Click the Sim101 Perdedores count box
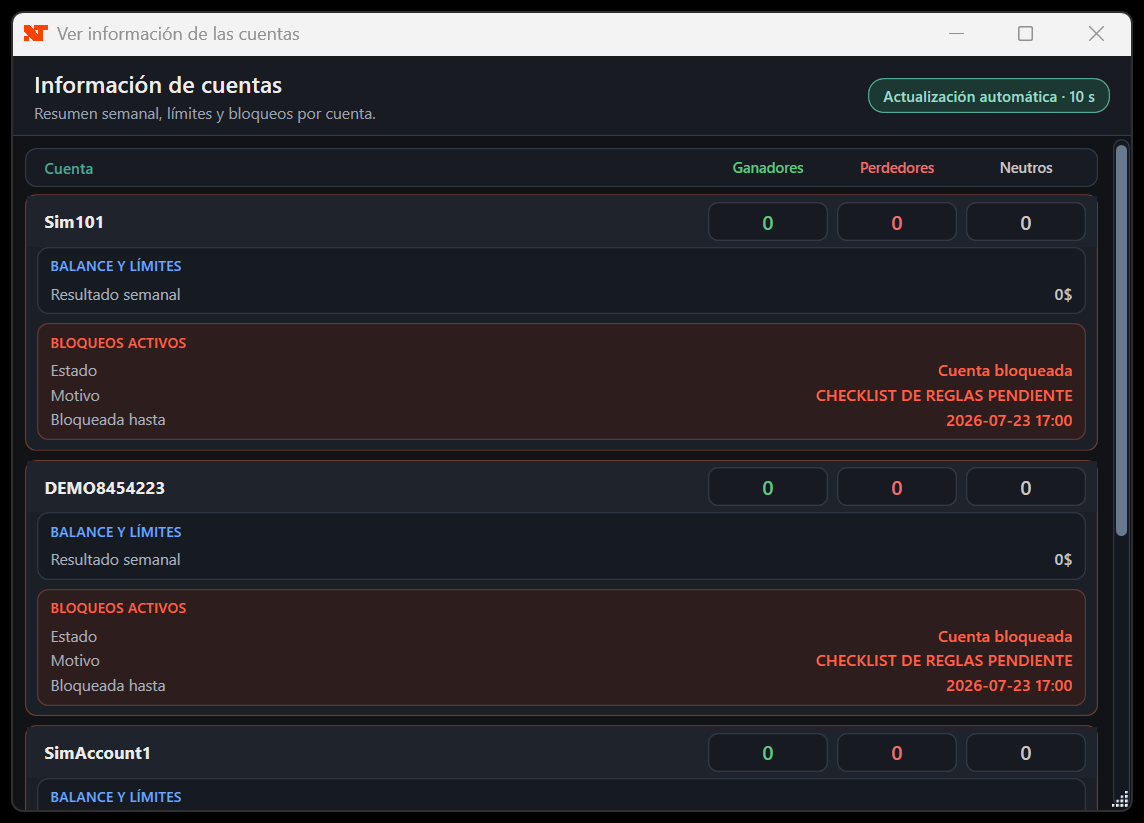The height and width of the screenshot is (823, 1144). [897, 222]
